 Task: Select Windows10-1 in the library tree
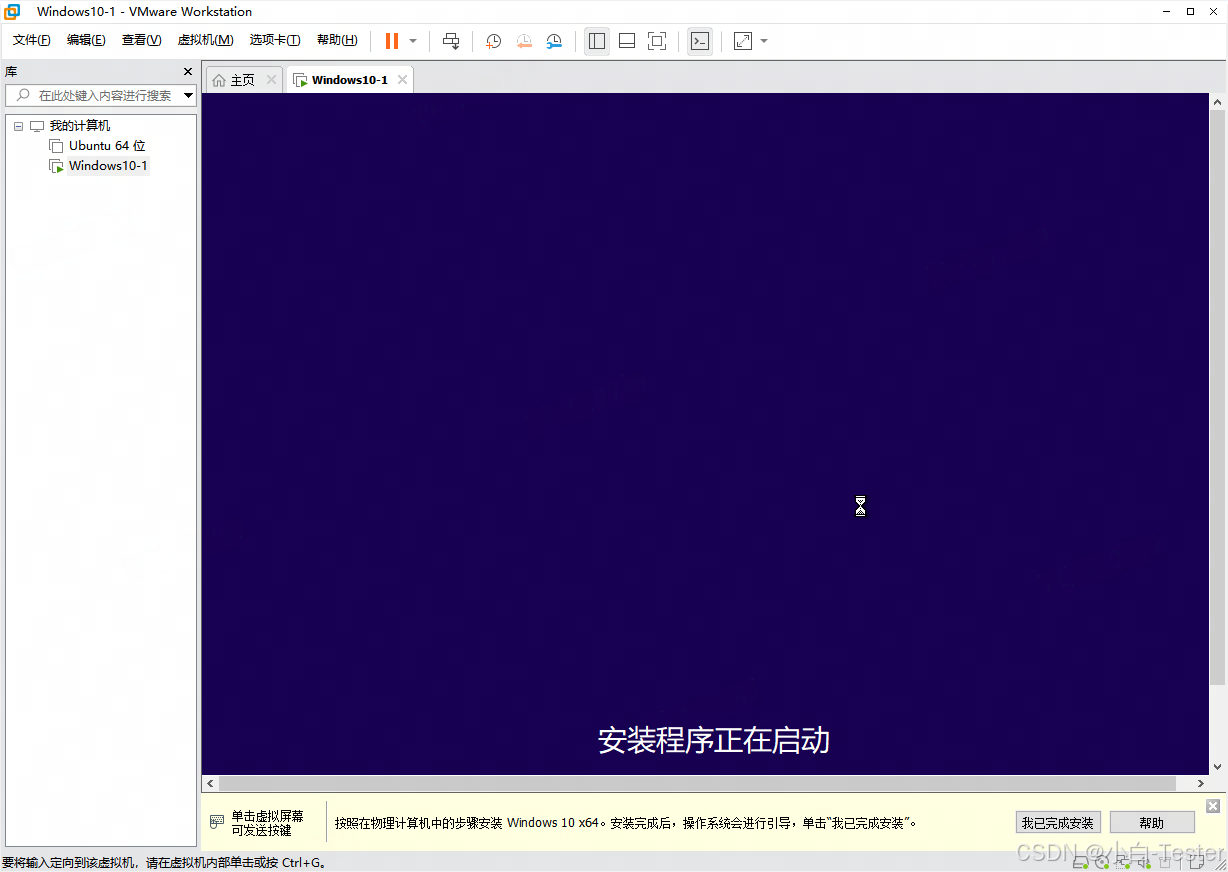(108, 166)
